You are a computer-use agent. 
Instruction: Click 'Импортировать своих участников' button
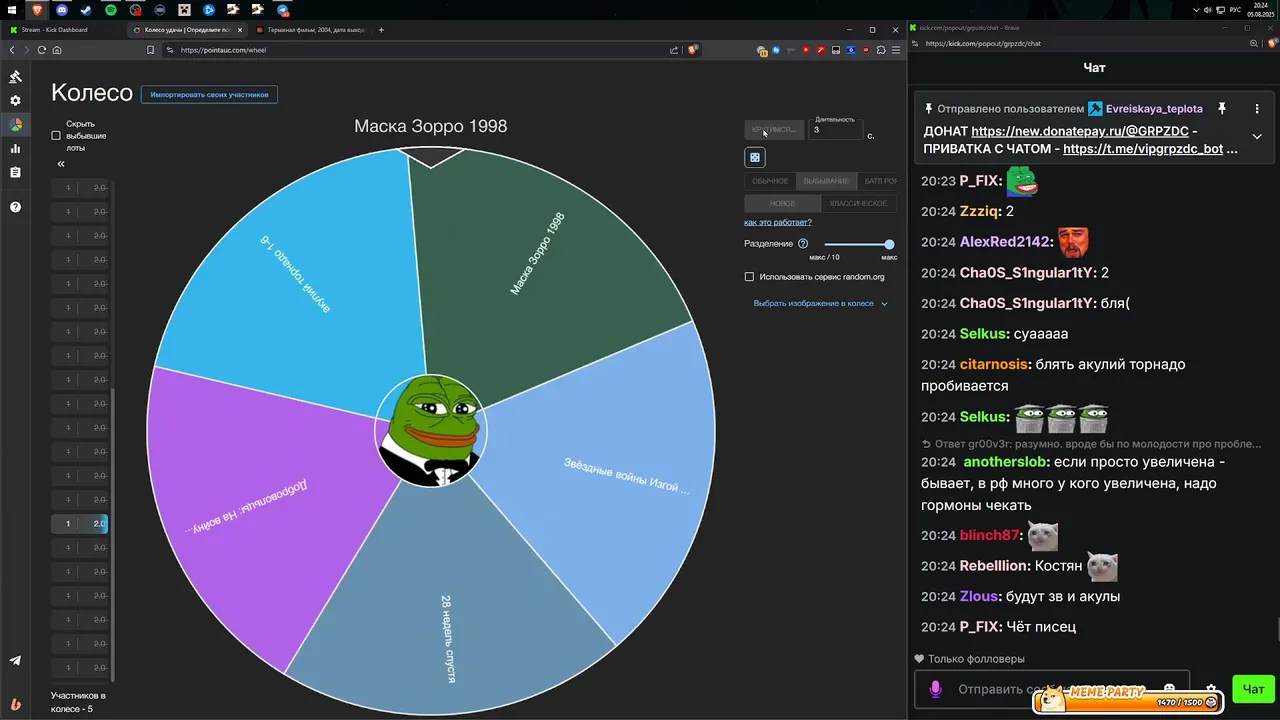point(209,95)
